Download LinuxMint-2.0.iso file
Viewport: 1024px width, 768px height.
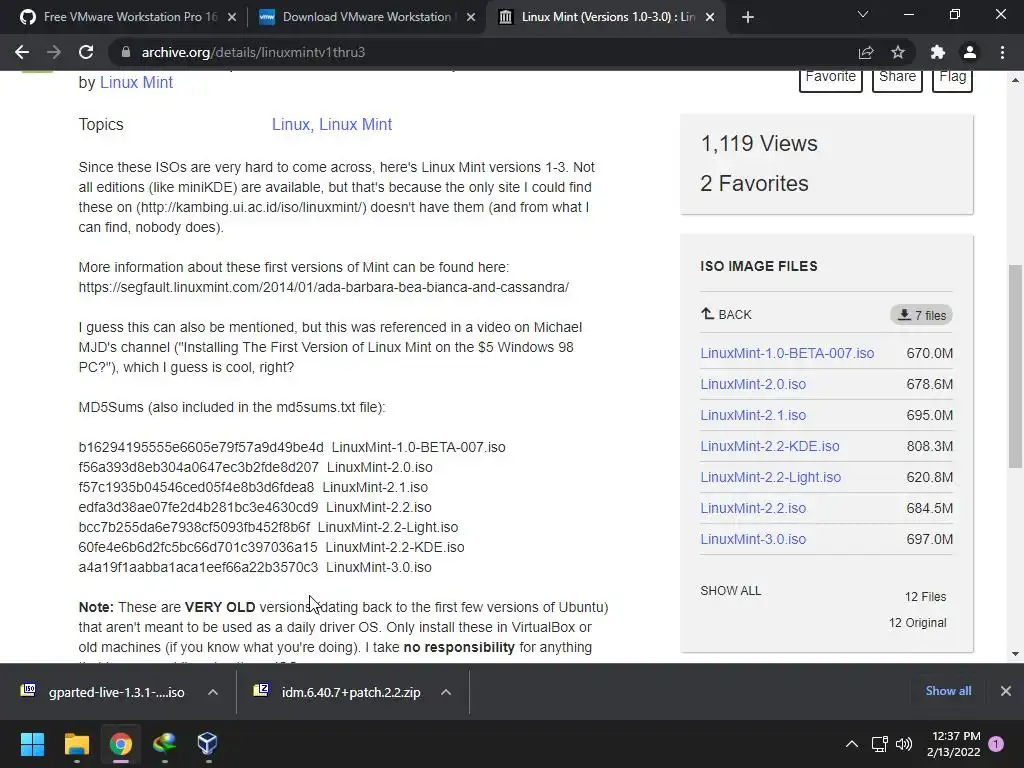click(753, 384)
